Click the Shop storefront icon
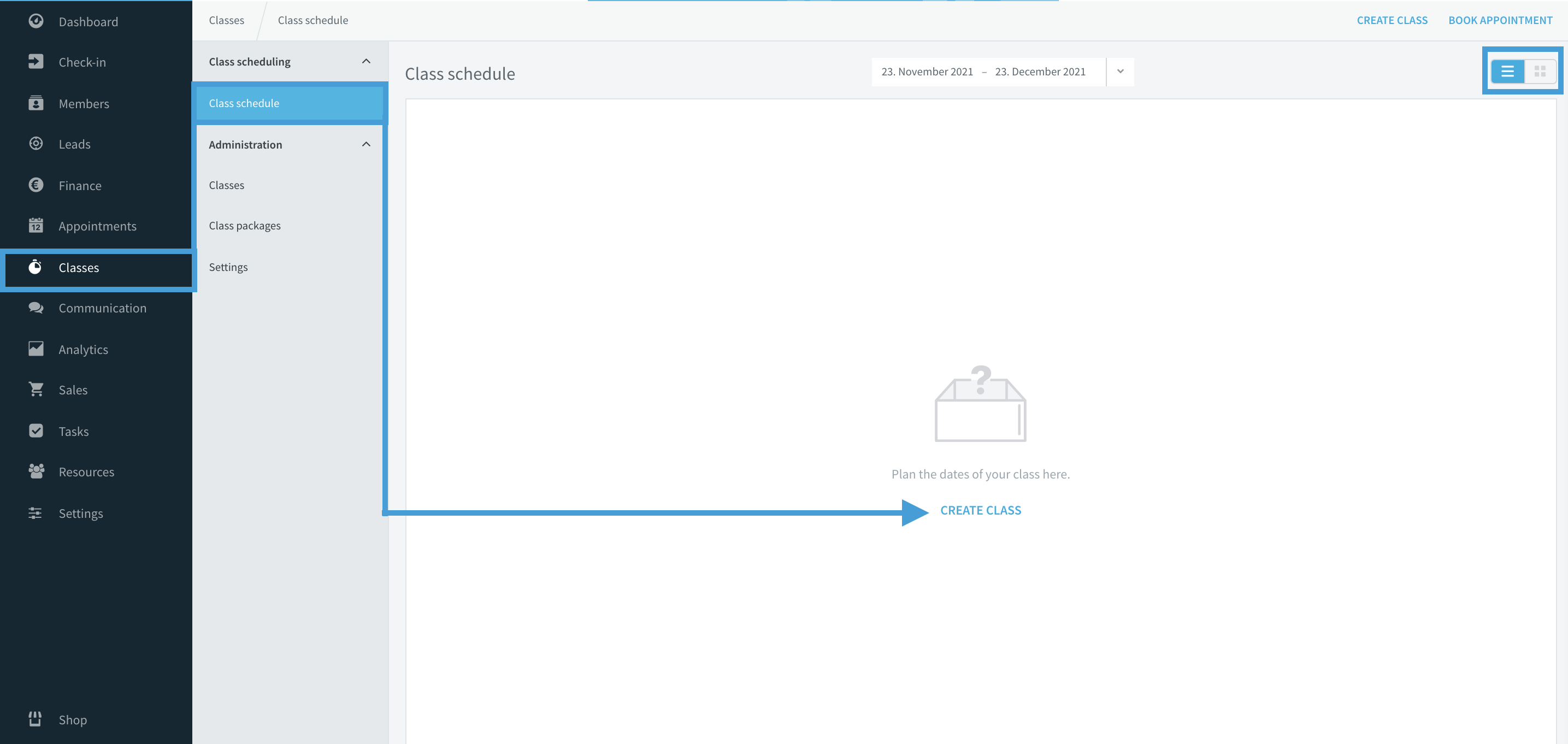Viewport: 1568px width, 744px height. (36, 719)
